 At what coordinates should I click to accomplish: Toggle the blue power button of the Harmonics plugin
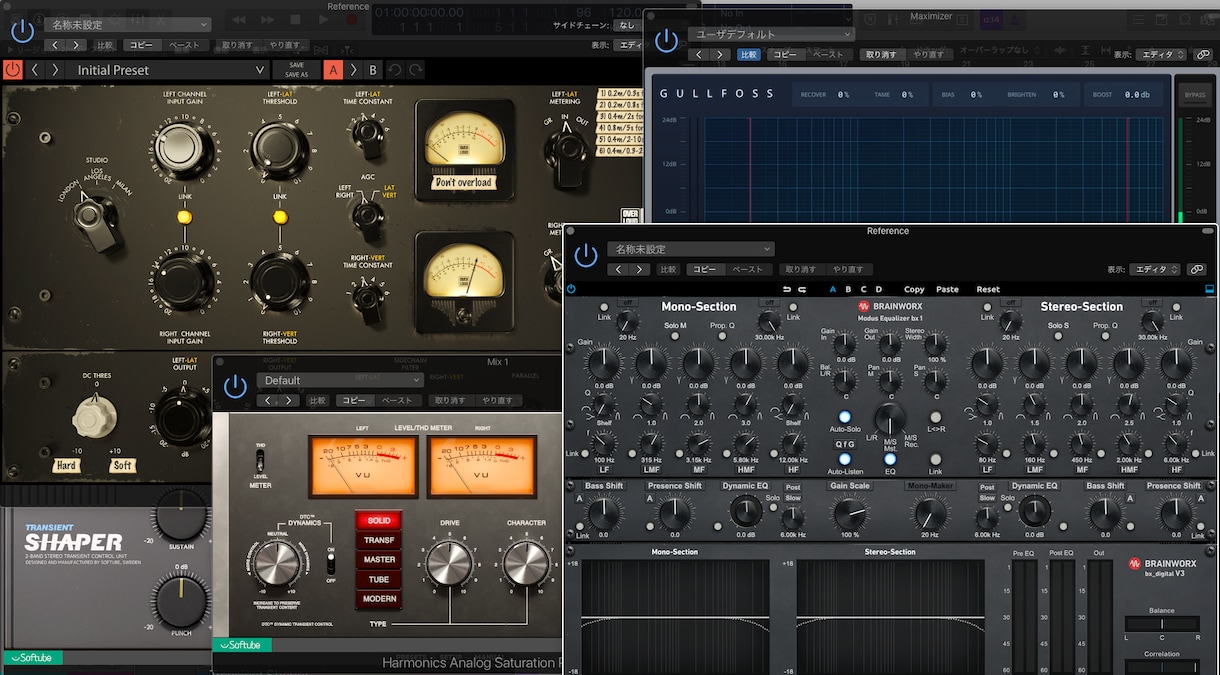(235, 387)
